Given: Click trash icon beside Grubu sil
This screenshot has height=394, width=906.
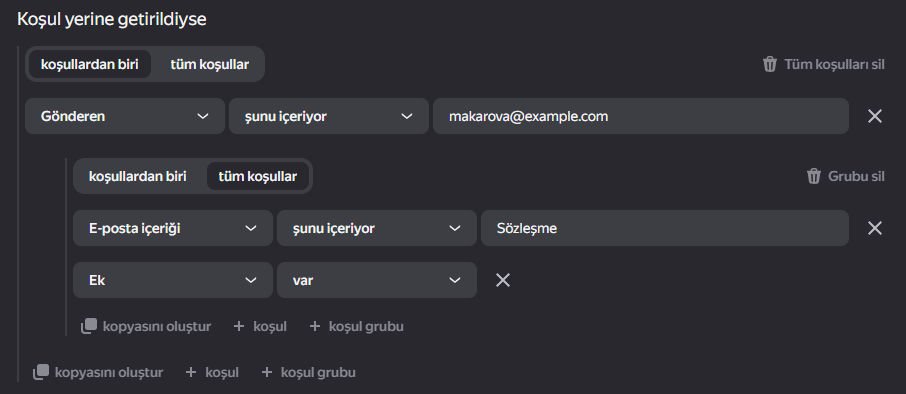Looking at the screenshot, I should (814, 176).
